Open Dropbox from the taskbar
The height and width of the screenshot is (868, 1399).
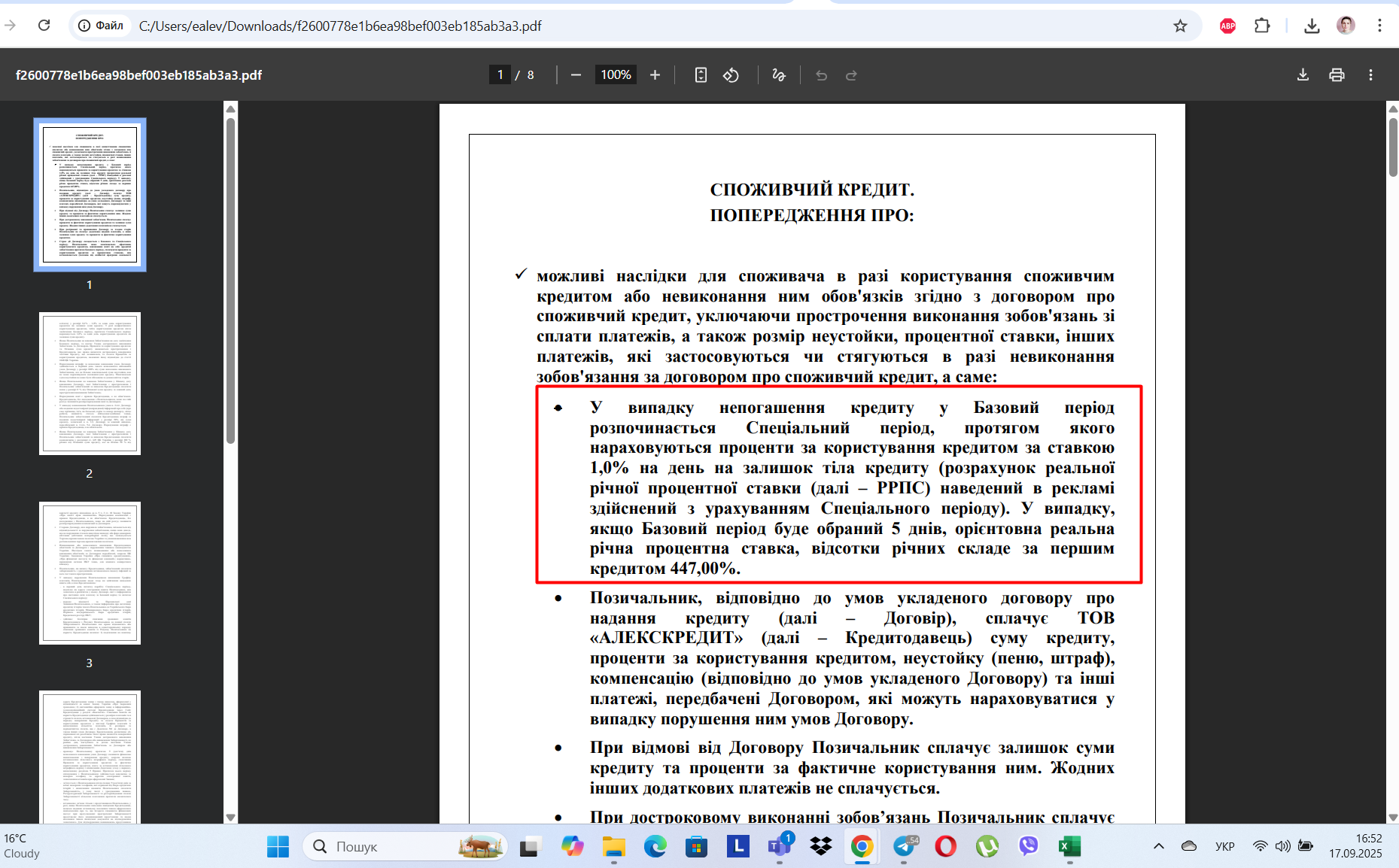pos(821,847)
